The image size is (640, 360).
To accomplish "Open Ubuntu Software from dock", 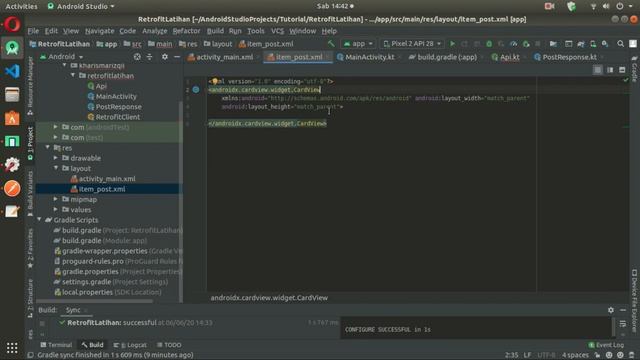I will [12, 118].
